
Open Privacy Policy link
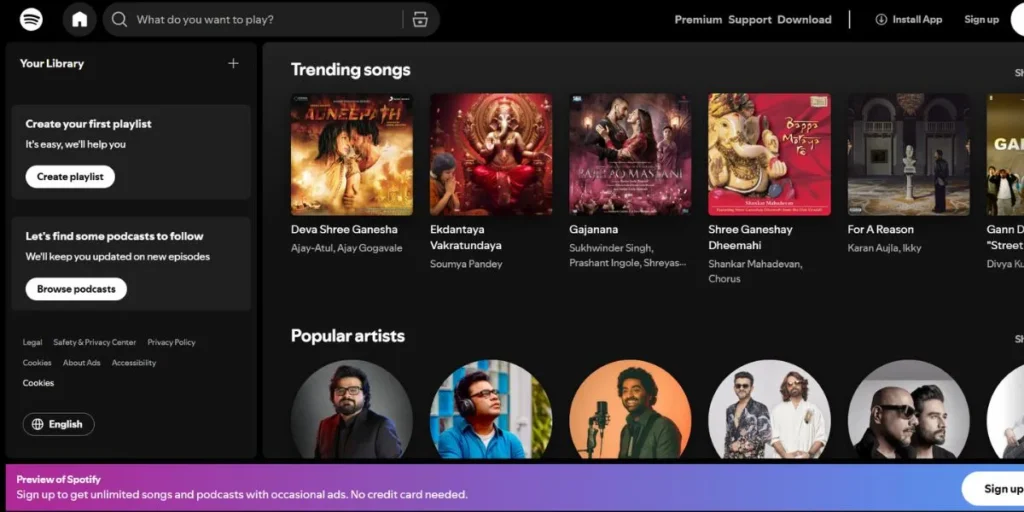171,342
